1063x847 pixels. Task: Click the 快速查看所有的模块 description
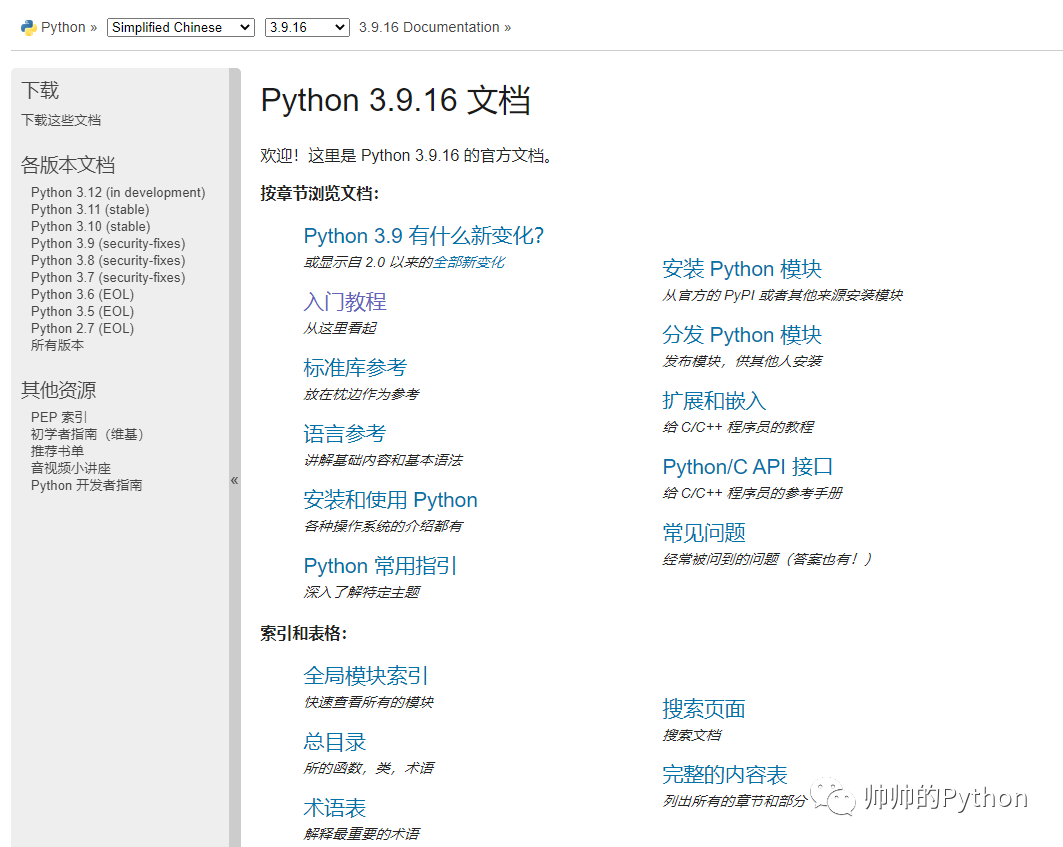coord(368,702)
